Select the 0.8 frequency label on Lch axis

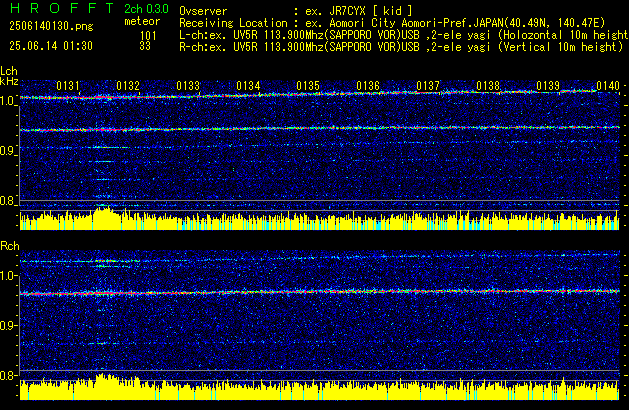8,201
